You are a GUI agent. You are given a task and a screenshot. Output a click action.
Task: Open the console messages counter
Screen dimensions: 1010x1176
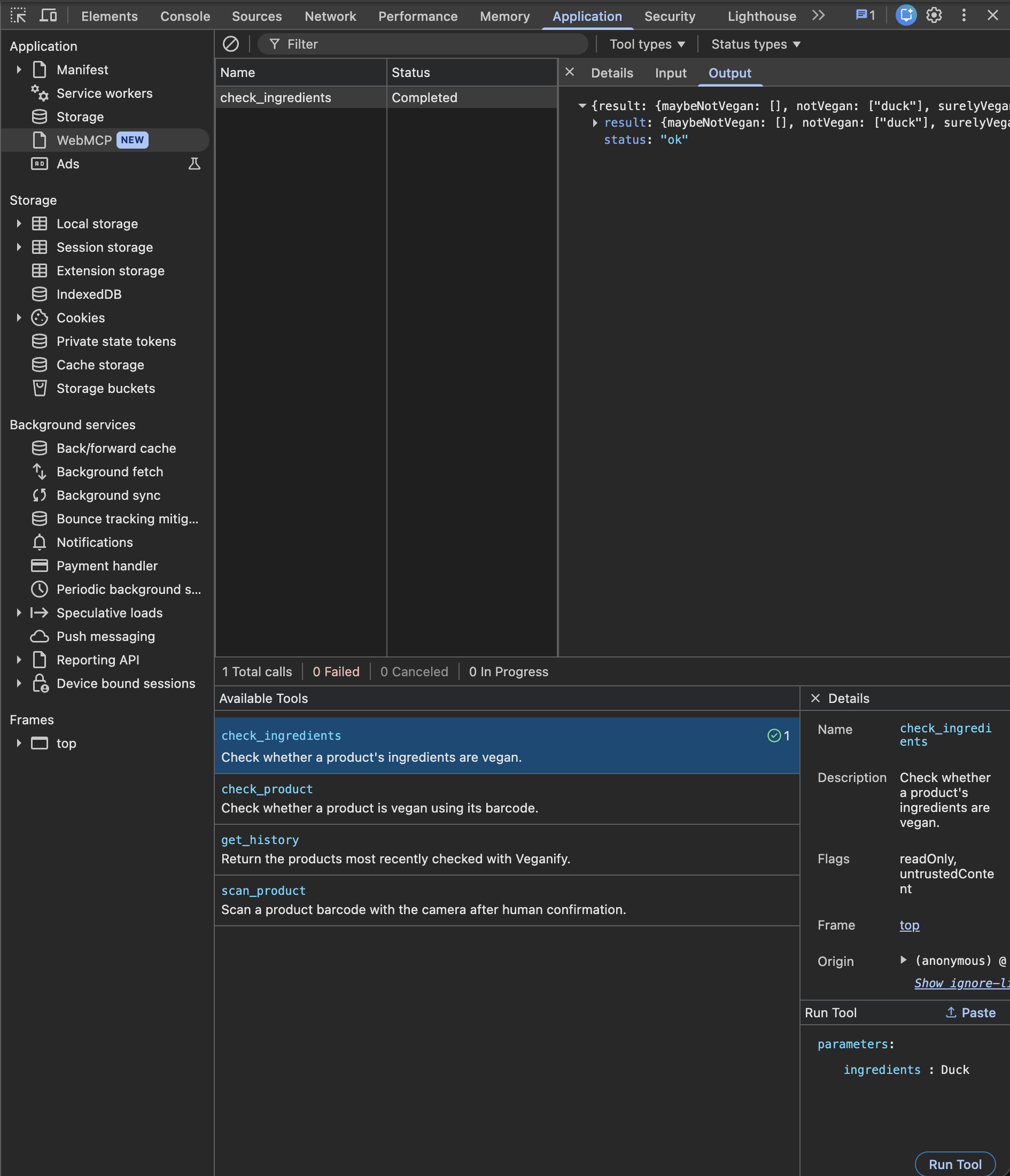tap(865, 16)
